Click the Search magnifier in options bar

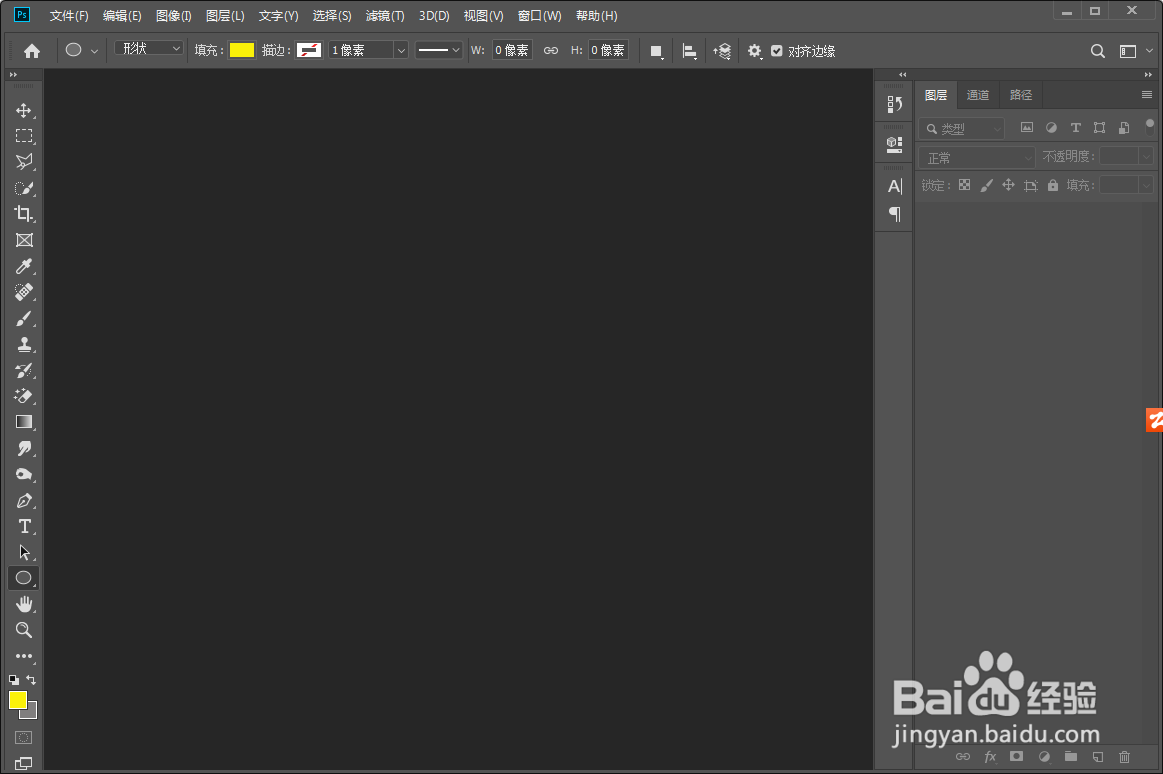(x=1098, y=50)
